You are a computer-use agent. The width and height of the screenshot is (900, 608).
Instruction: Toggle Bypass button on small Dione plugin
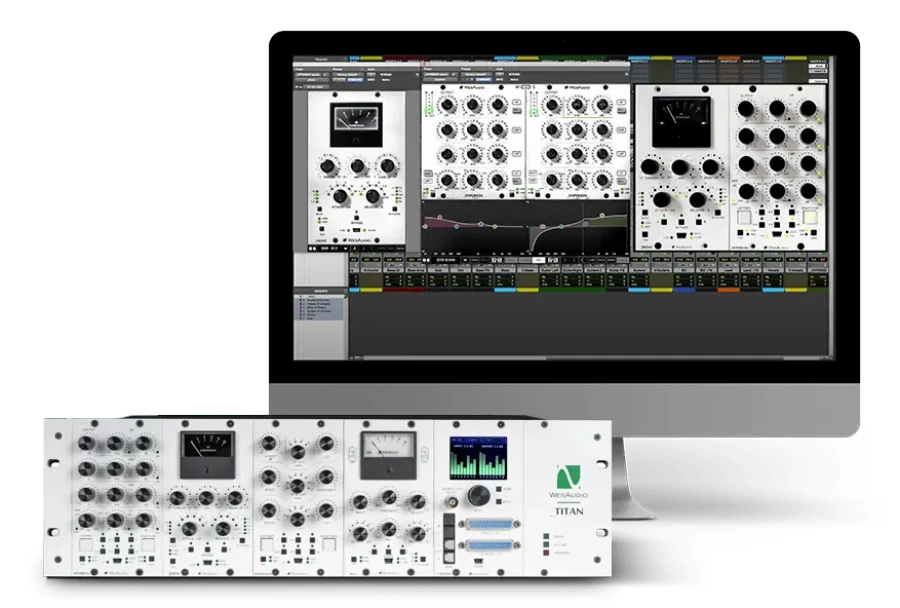356,218
